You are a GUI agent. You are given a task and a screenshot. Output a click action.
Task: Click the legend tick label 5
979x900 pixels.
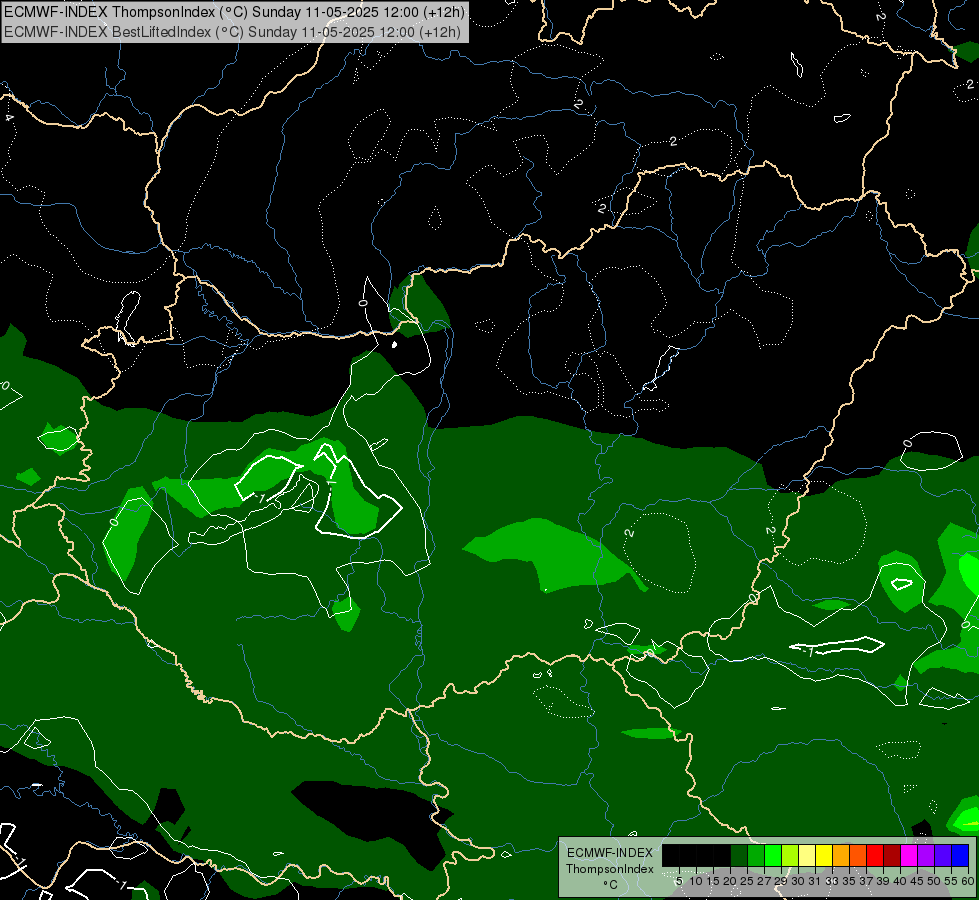click(679, 881)
